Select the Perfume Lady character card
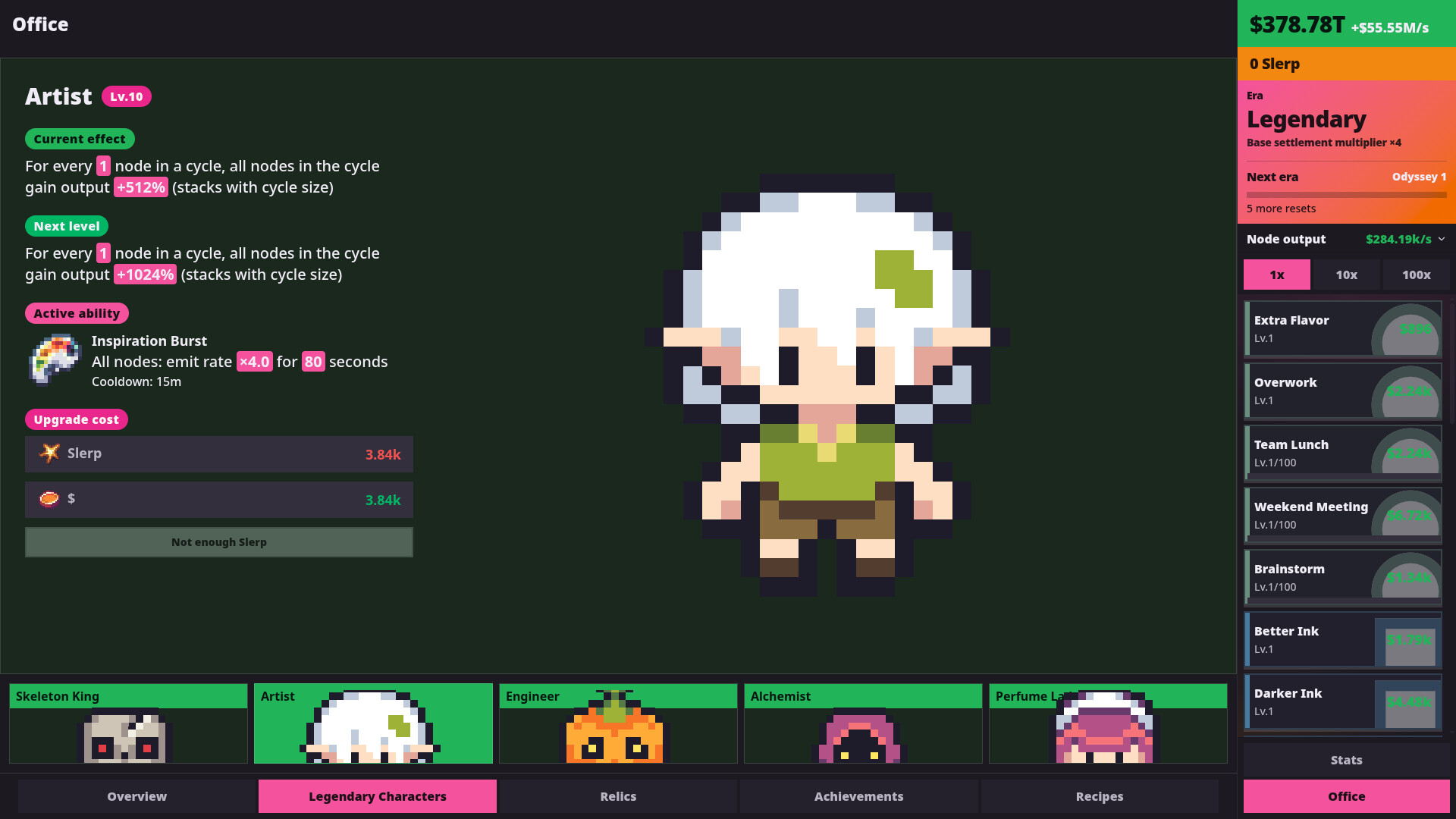Viewport: 1456px width, 819px height. [1108, 723]
